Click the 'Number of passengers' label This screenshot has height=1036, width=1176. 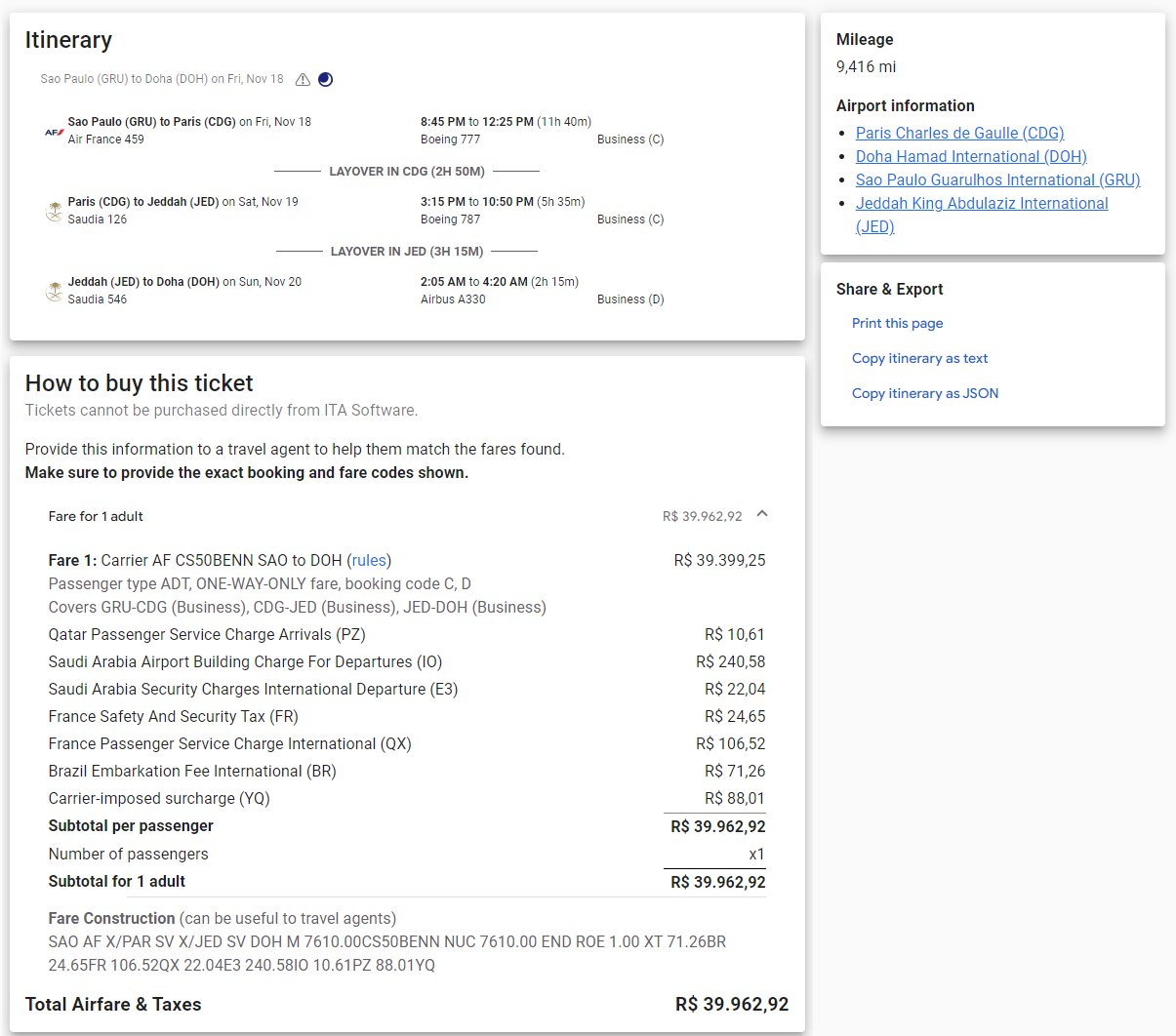[x=129, y=854]
